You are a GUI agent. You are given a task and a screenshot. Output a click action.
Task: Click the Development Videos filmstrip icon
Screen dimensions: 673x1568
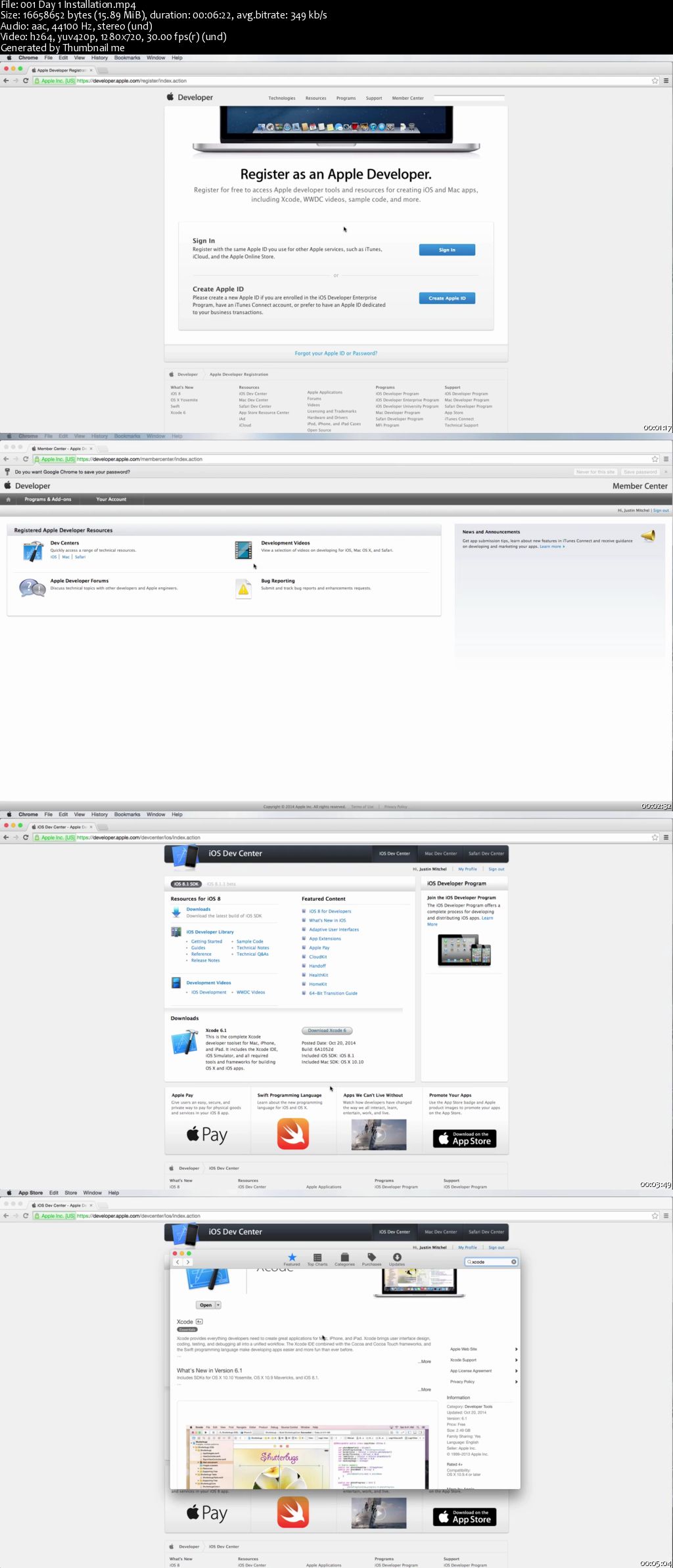[x=244, y=550]
